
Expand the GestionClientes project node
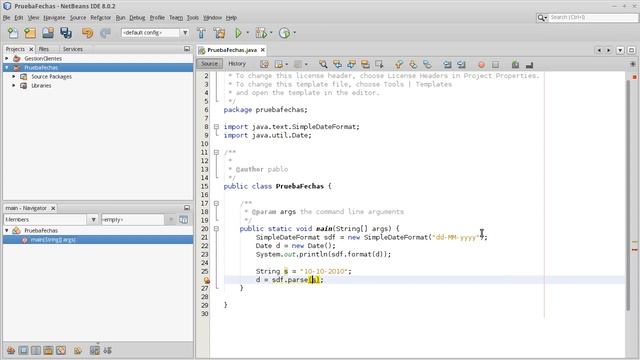point(7,58)
